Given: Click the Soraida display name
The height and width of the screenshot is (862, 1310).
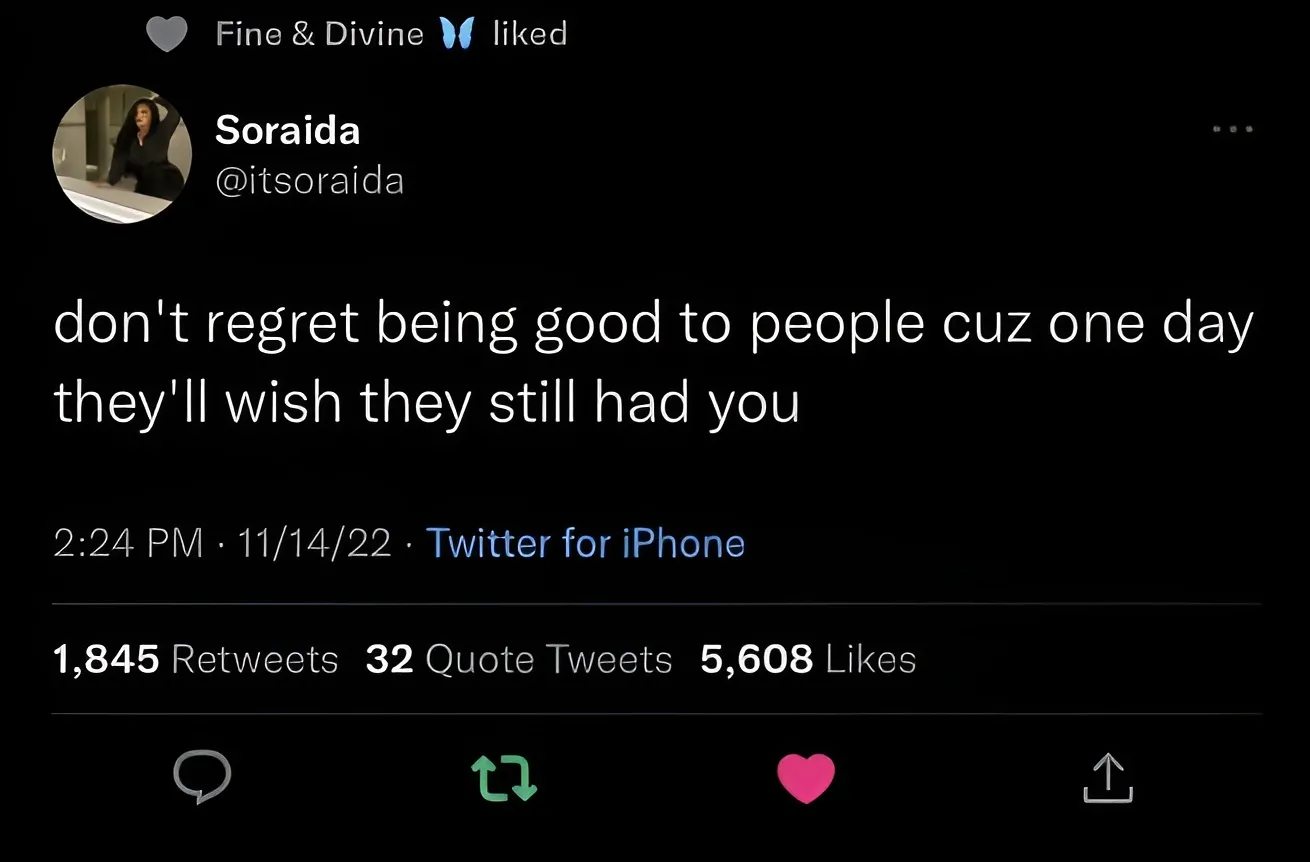Looking at the screenshot, I should click(288, 130).
